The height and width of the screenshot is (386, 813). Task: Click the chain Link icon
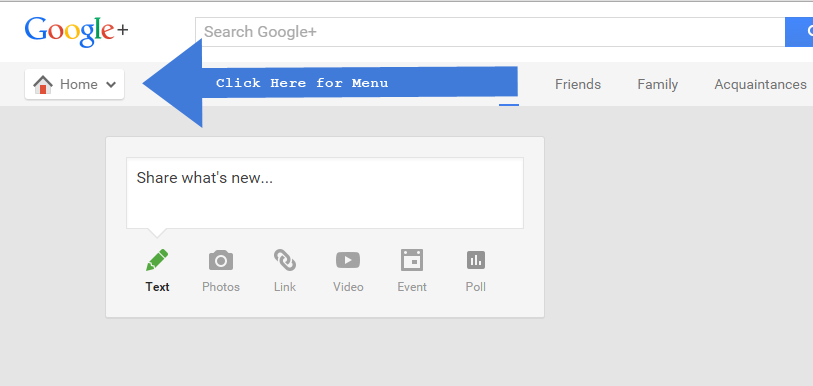tap(285, 260)
